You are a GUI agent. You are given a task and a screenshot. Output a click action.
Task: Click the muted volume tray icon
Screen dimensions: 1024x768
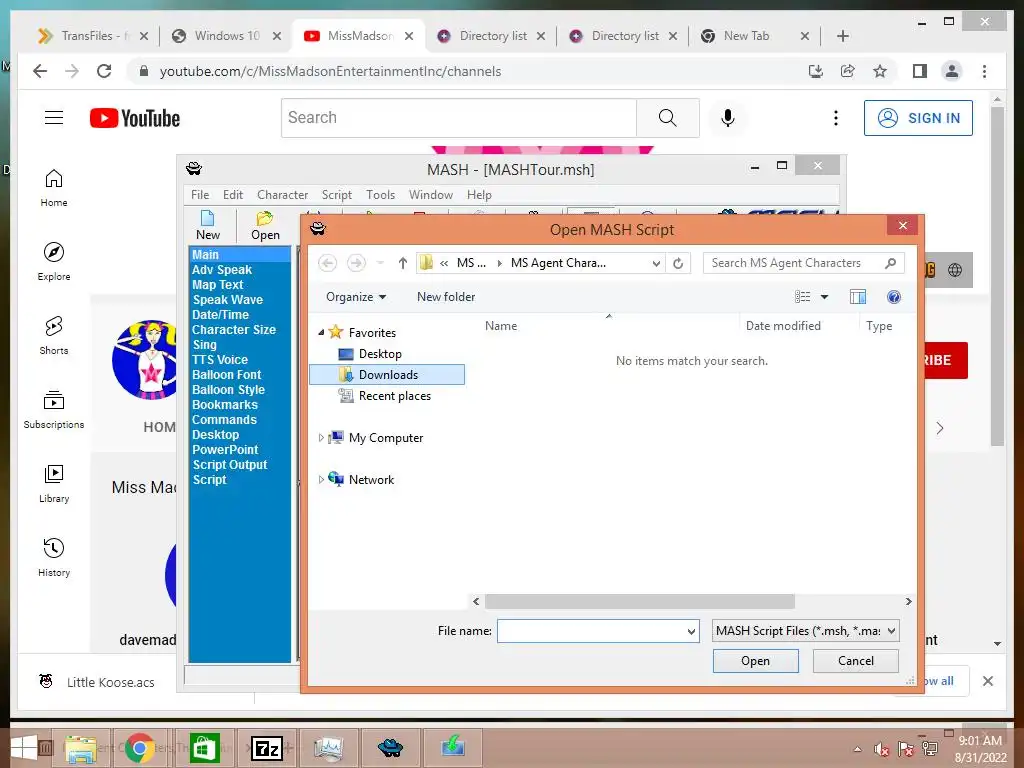(881, 749)
